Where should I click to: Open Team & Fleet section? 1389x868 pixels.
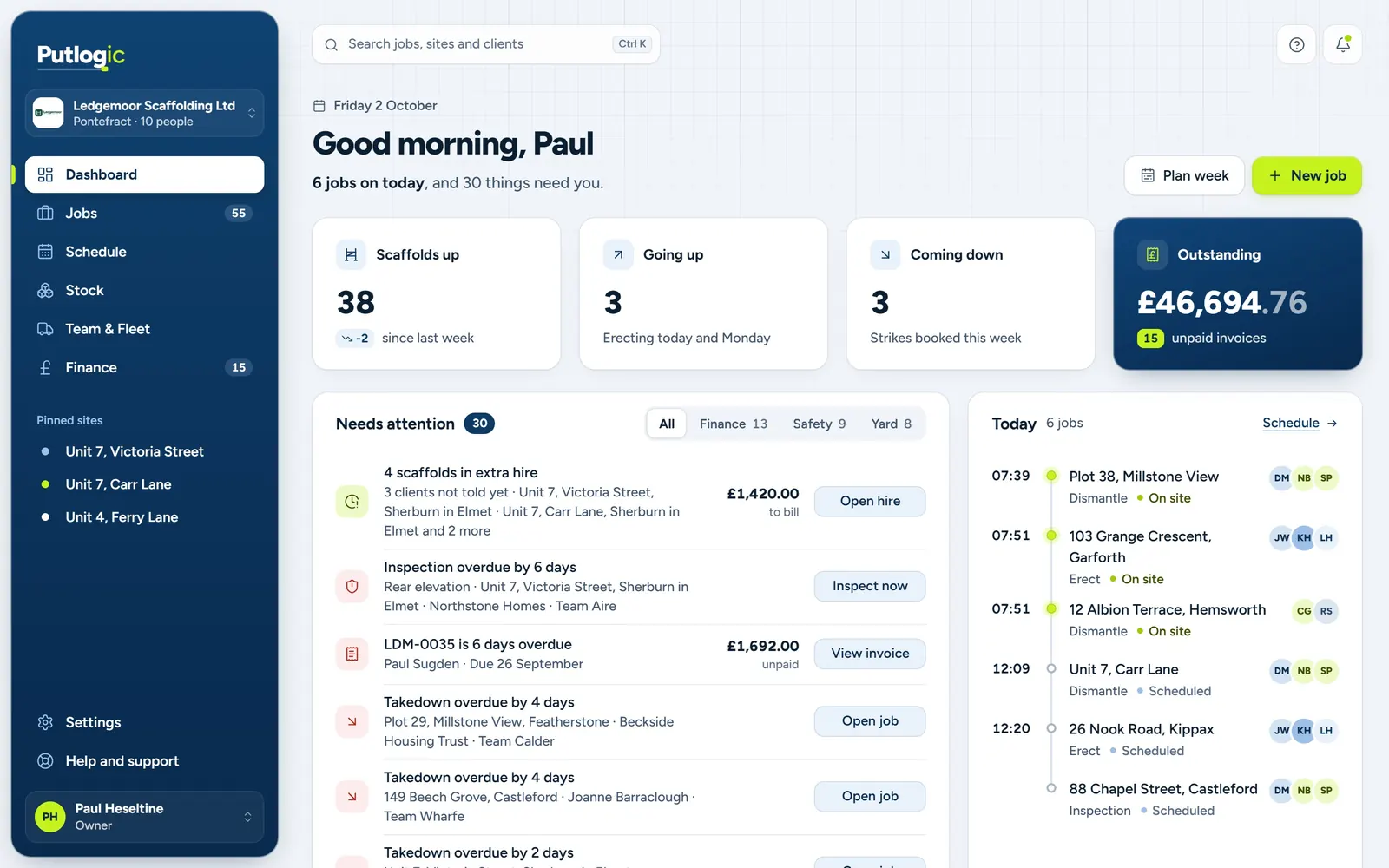point(144,329)
